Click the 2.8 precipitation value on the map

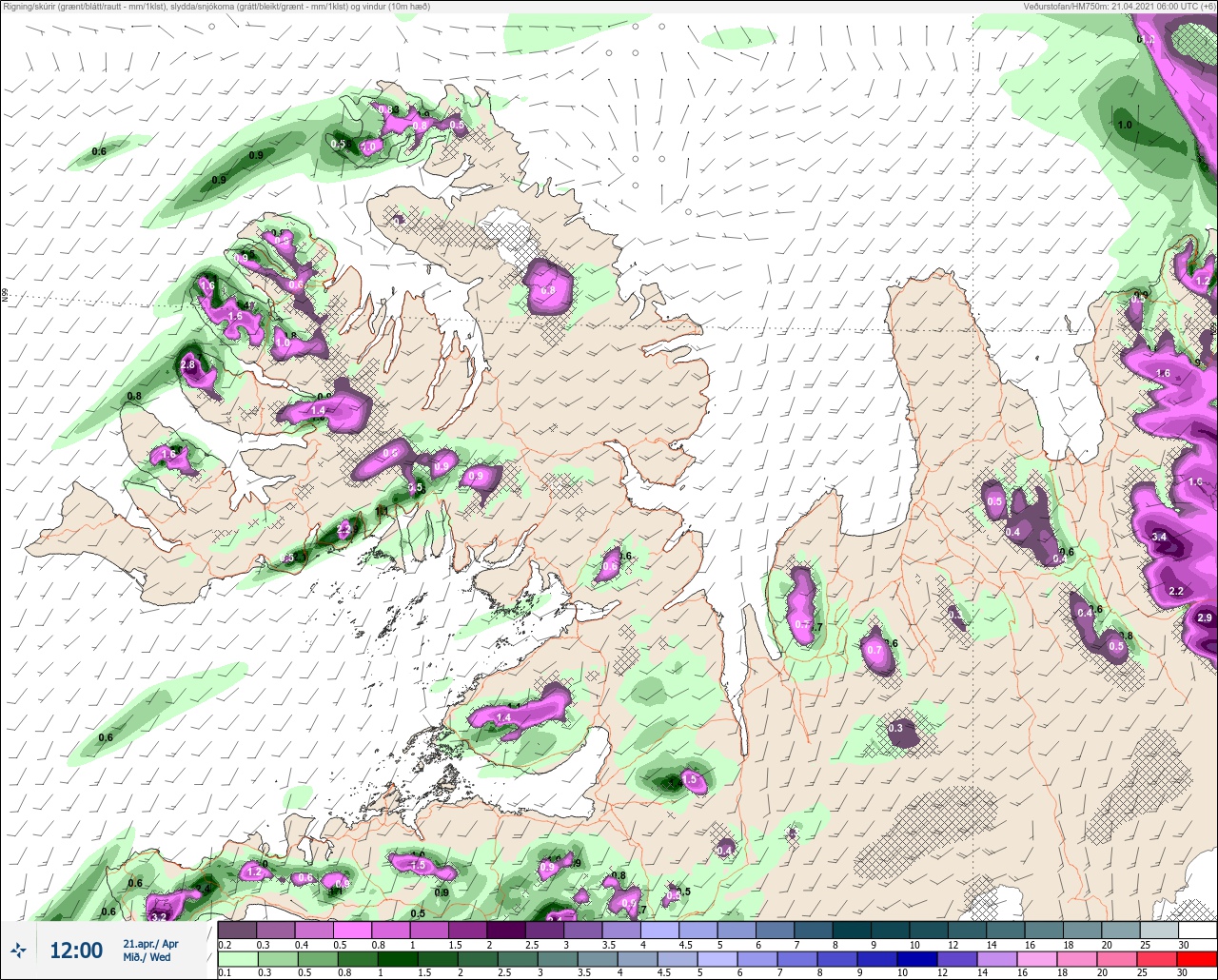(x=187, y=364)
